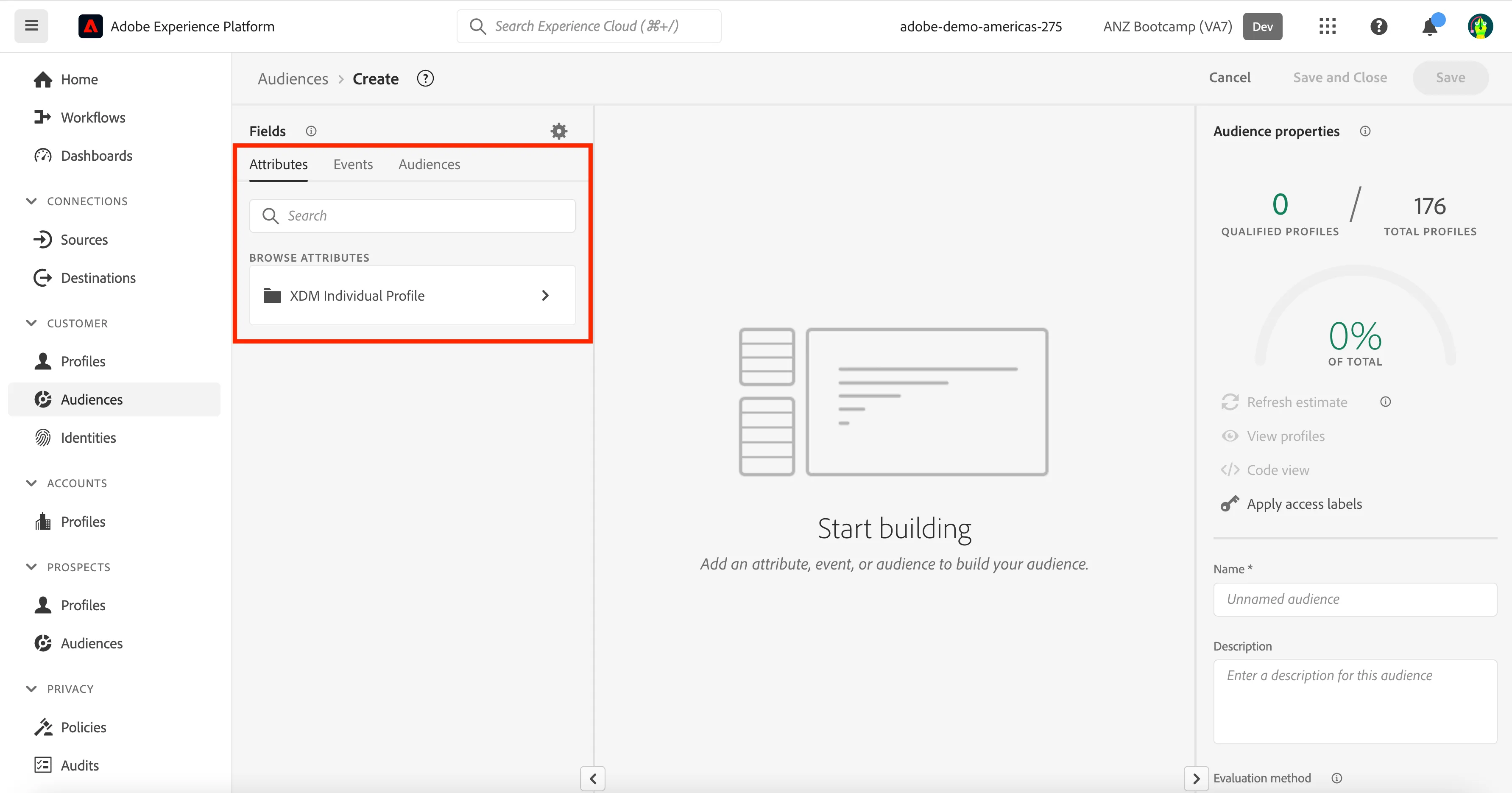Viewport: 1512px width, 793px height.
Task: Select the Attributes tab
Action: [278, 165]
